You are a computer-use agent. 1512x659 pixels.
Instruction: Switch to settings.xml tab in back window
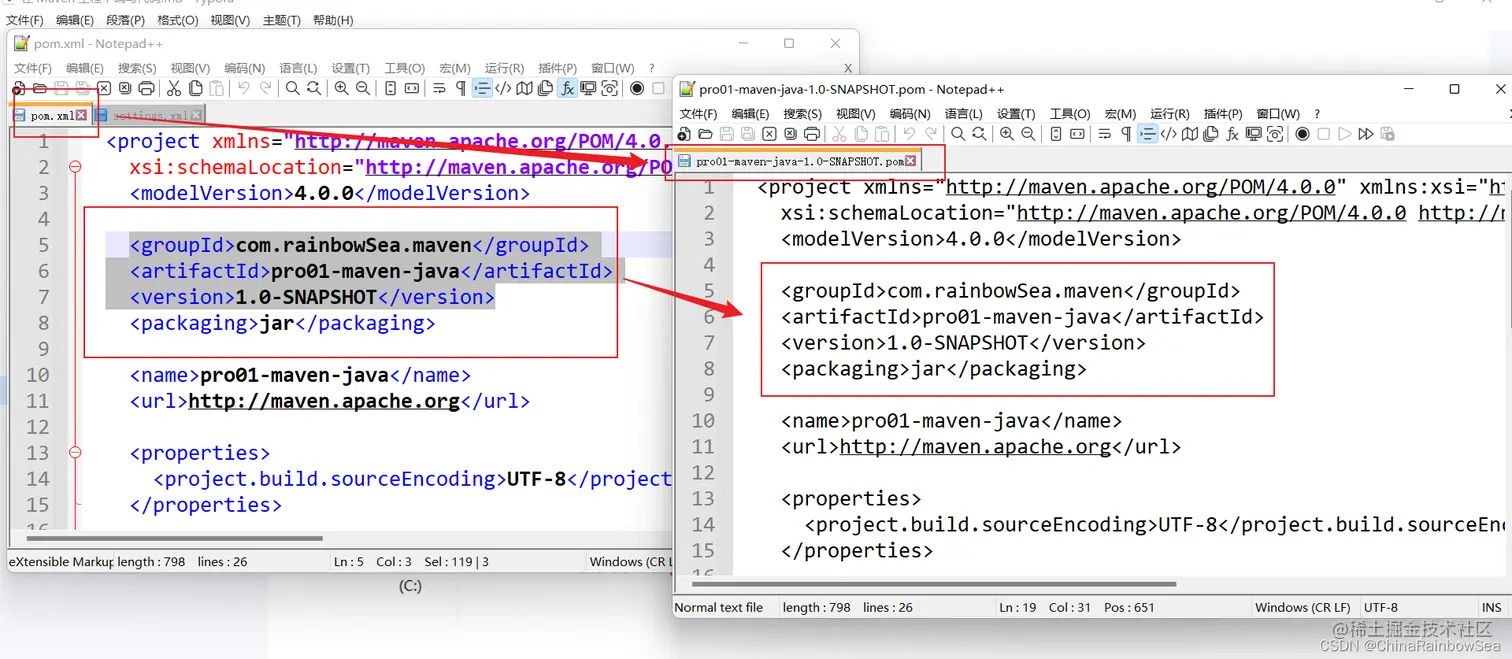tap(150, 116)
